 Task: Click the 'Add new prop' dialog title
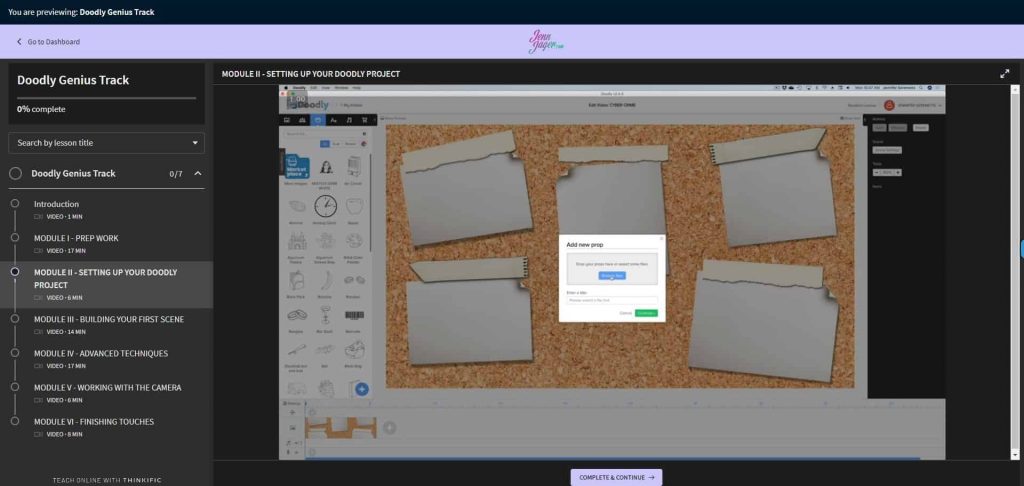[x=584, y=244]
